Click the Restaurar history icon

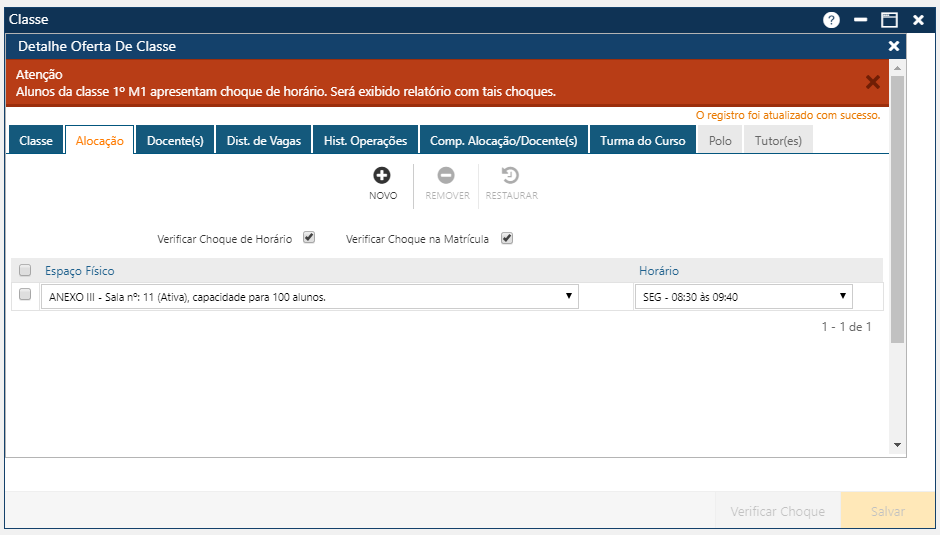click(x=511, y=176)
